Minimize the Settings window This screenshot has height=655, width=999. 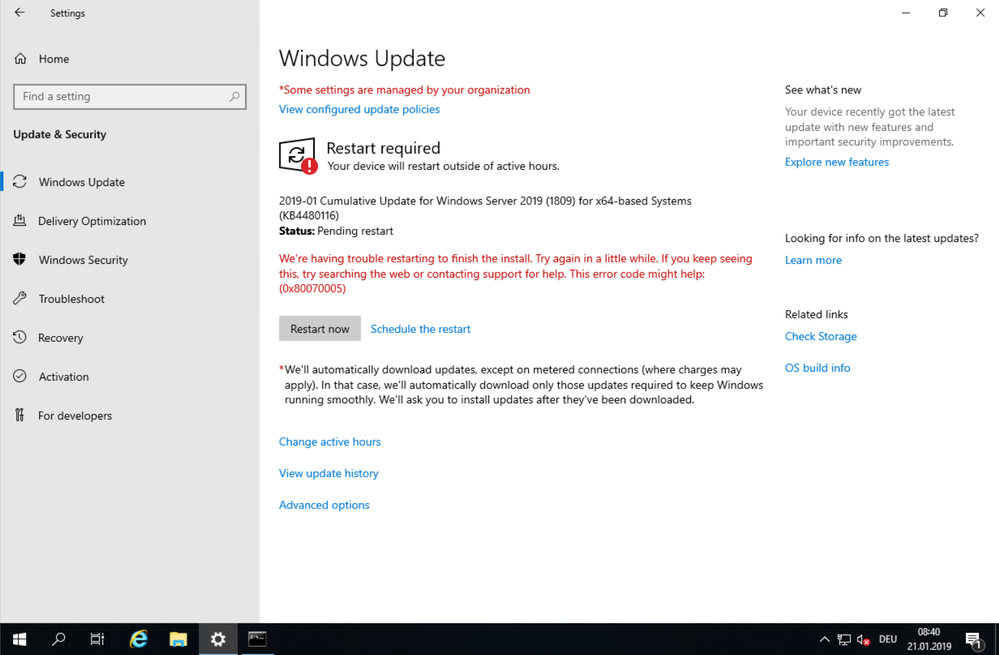905,13
